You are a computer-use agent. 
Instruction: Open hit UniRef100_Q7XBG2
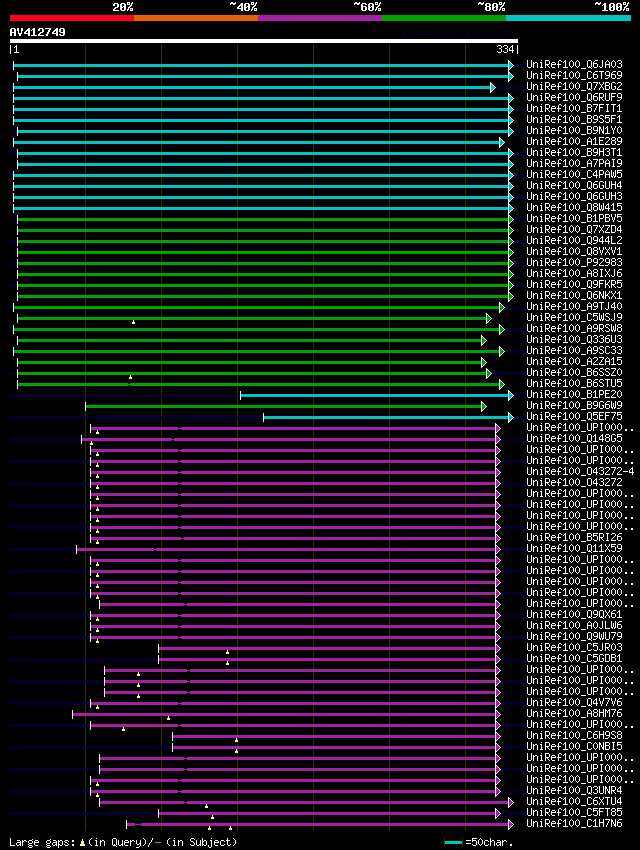click(x=574, y=86)
